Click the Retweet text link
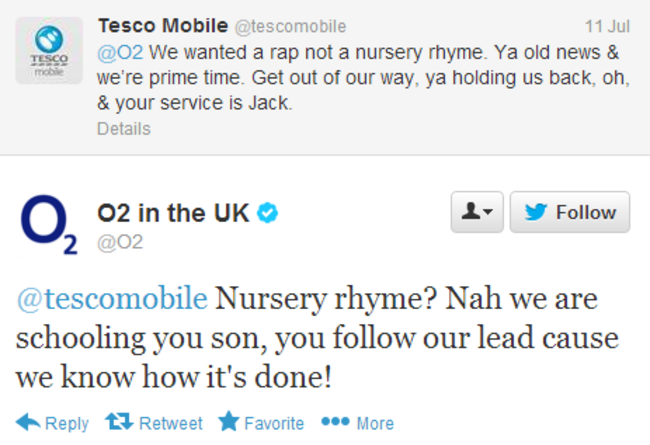This screenshot has height=445, width=650. click(x=171, y=423)
